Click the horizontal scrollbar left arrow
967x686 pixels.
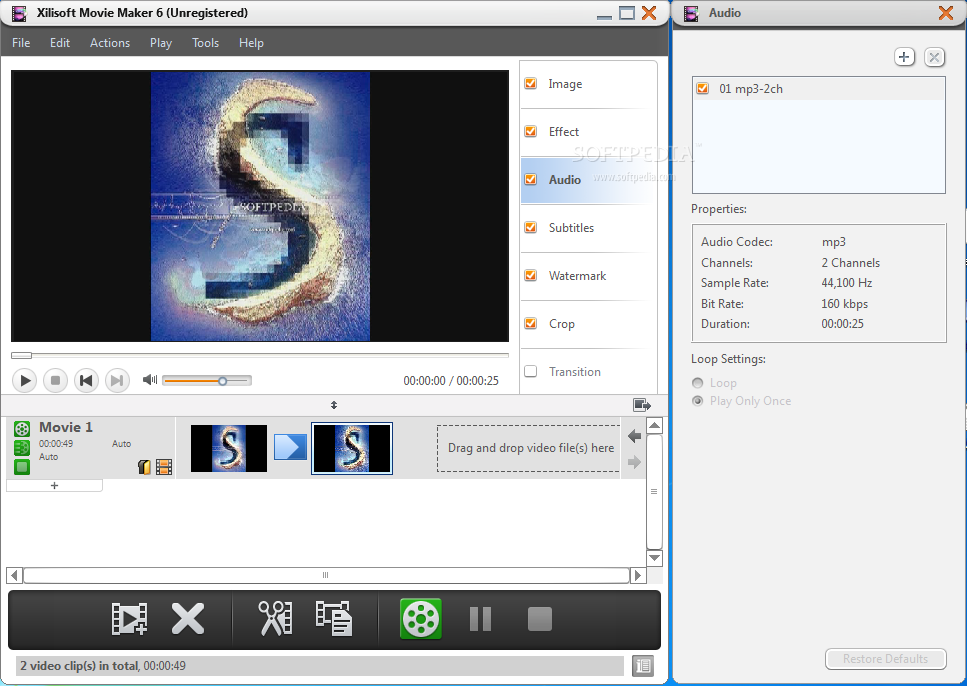[x=14, y=576]
